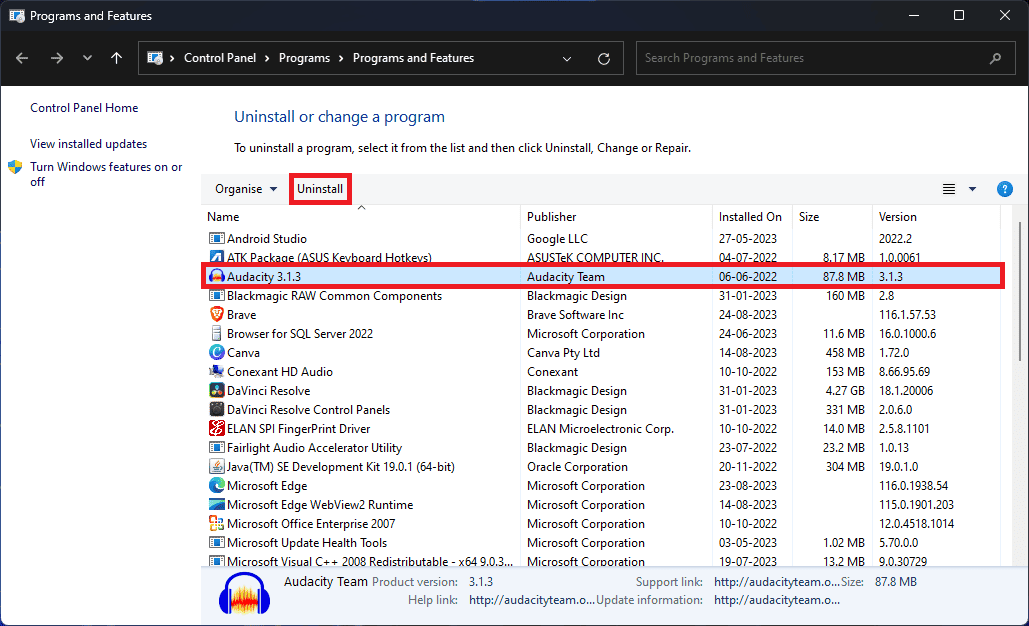Image resolution: width=1029 pixels, height=626 pixels.
Task: Select ELAN SPI FingerPrint Driver icon
Action: tap(217, 428)
